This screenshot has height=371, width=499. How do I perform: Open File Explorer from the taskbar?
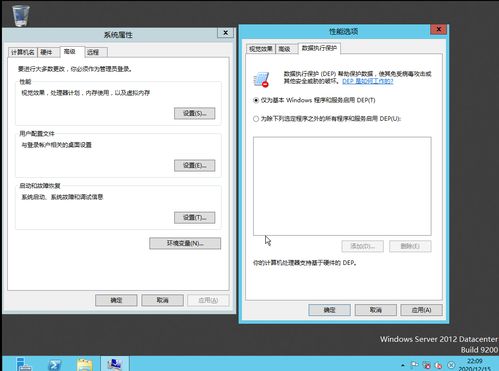pyautogui.click(x=85, y=364)
